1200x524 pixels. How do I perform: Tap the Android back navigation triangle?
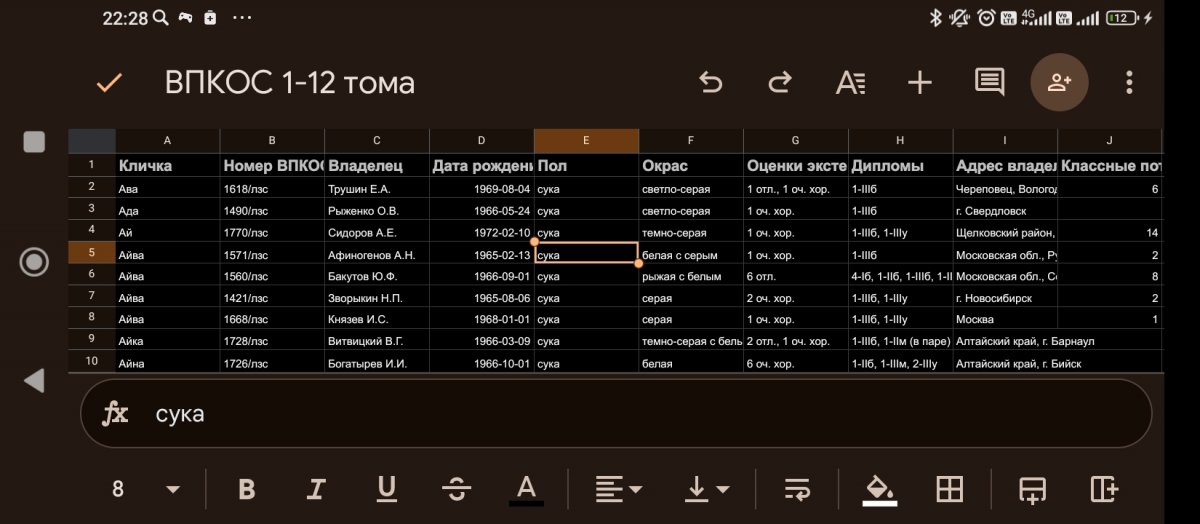[34, 380]
